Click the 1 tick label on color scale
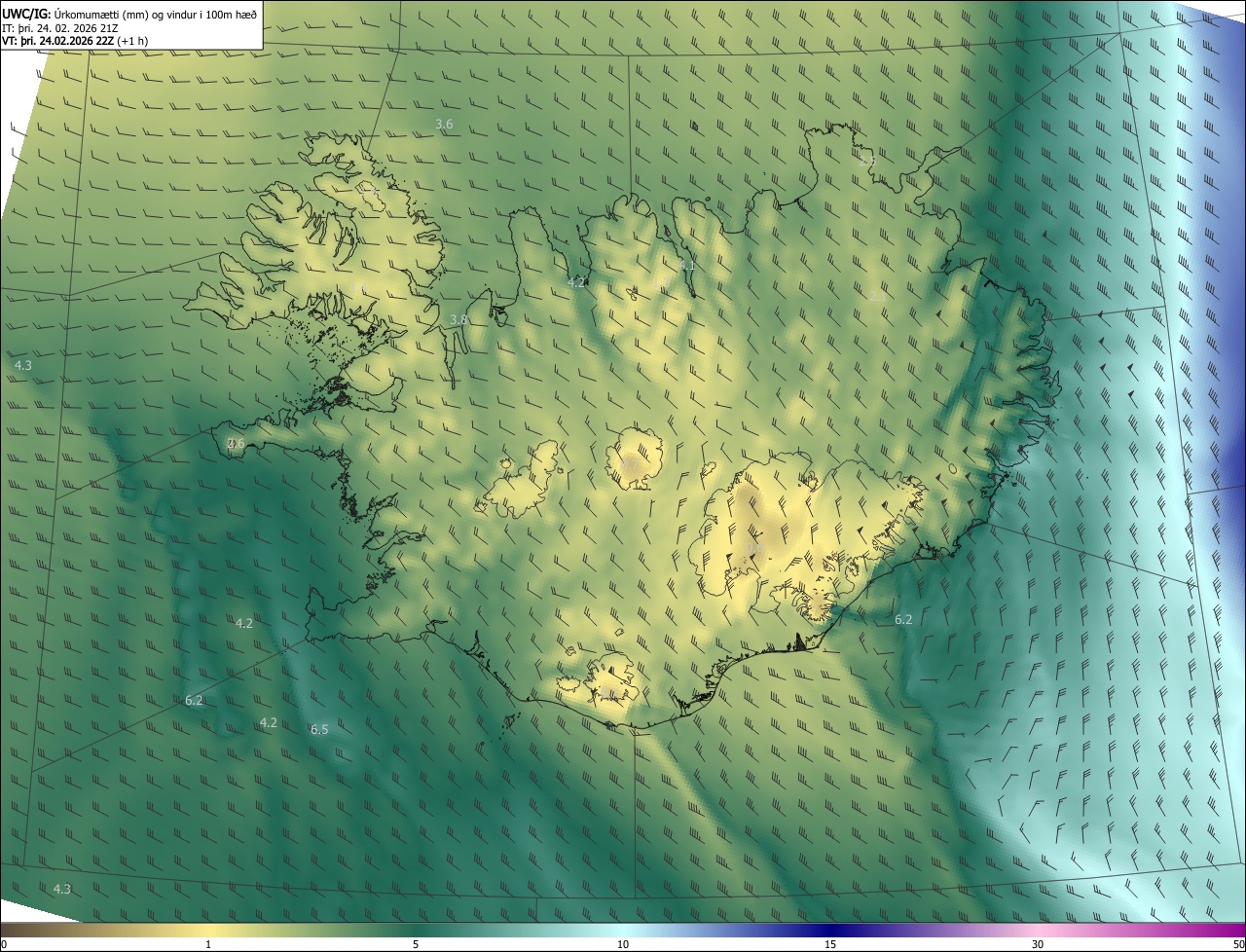The height and width of the screenshot is (952, 1246). tap(208, 944)
